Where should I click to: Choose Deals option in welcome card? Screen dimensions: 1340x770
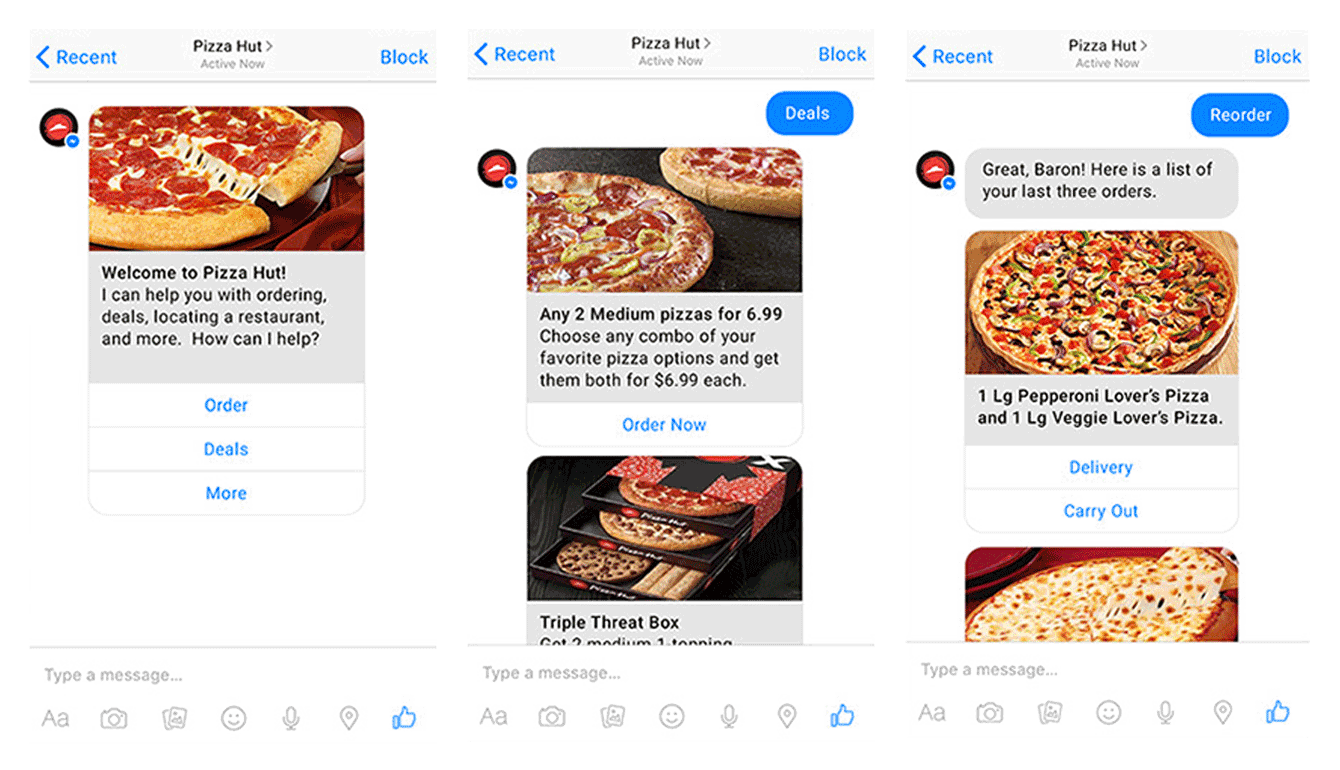pyautogui.click(x=226, y=449)
